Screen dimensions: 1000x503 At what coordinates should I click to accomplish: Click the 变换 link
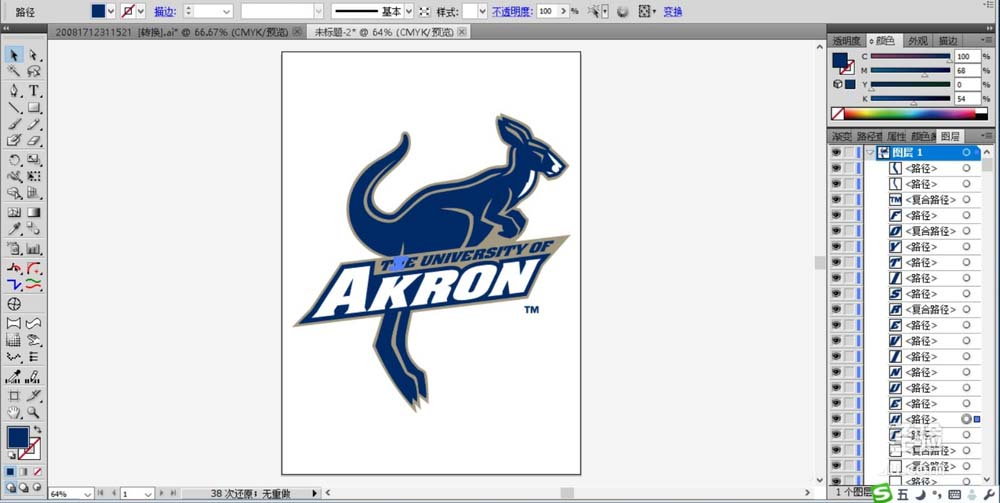(673, 11)
